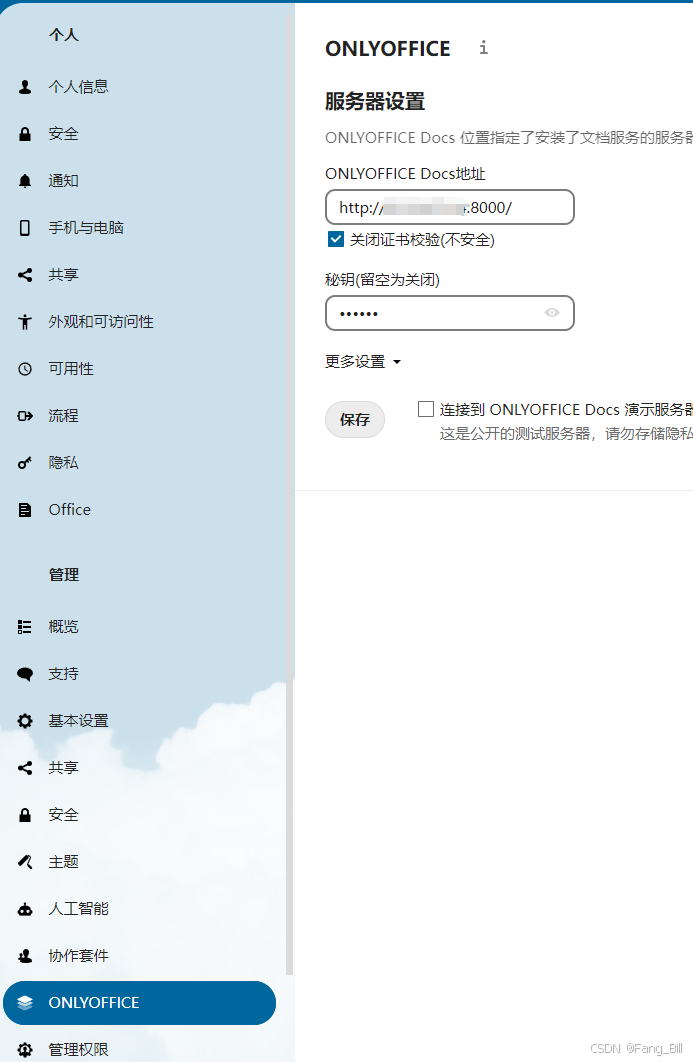Click the bell icon for 通知
Screen dimensions: 693x1062
[x=25, y=181]
